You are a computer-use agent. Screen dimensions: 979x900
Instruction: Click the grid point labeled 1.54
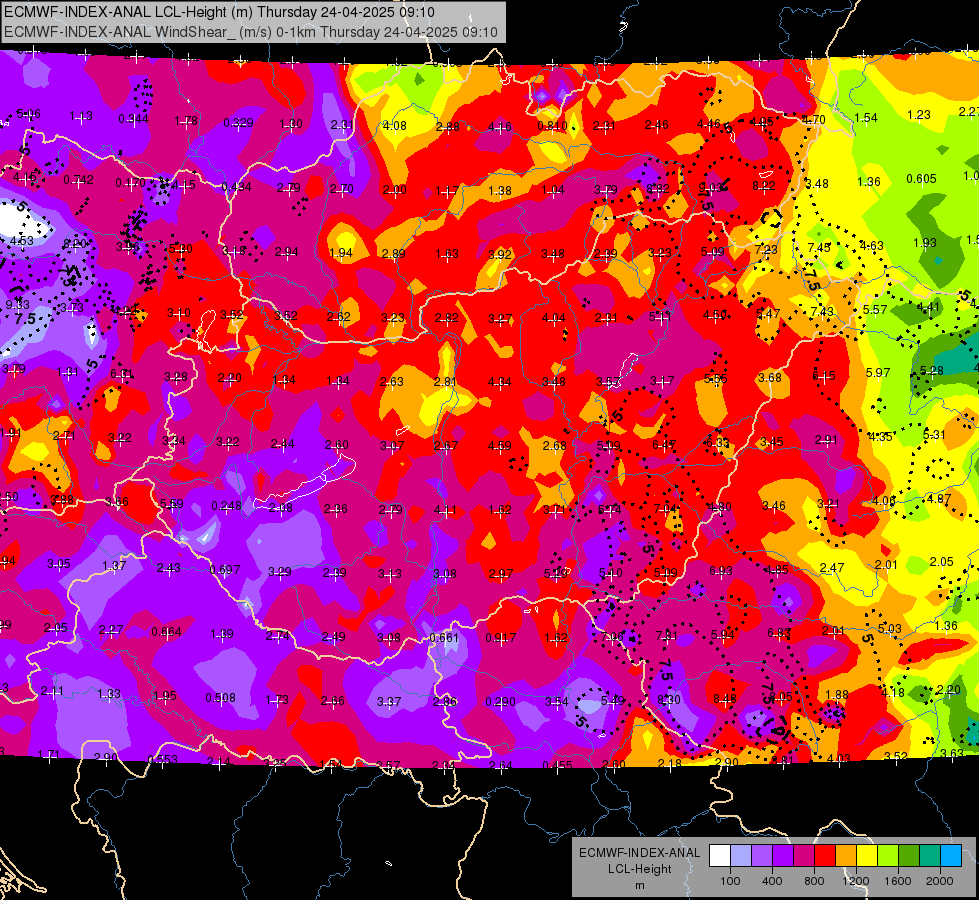click(x=866, y=117)
